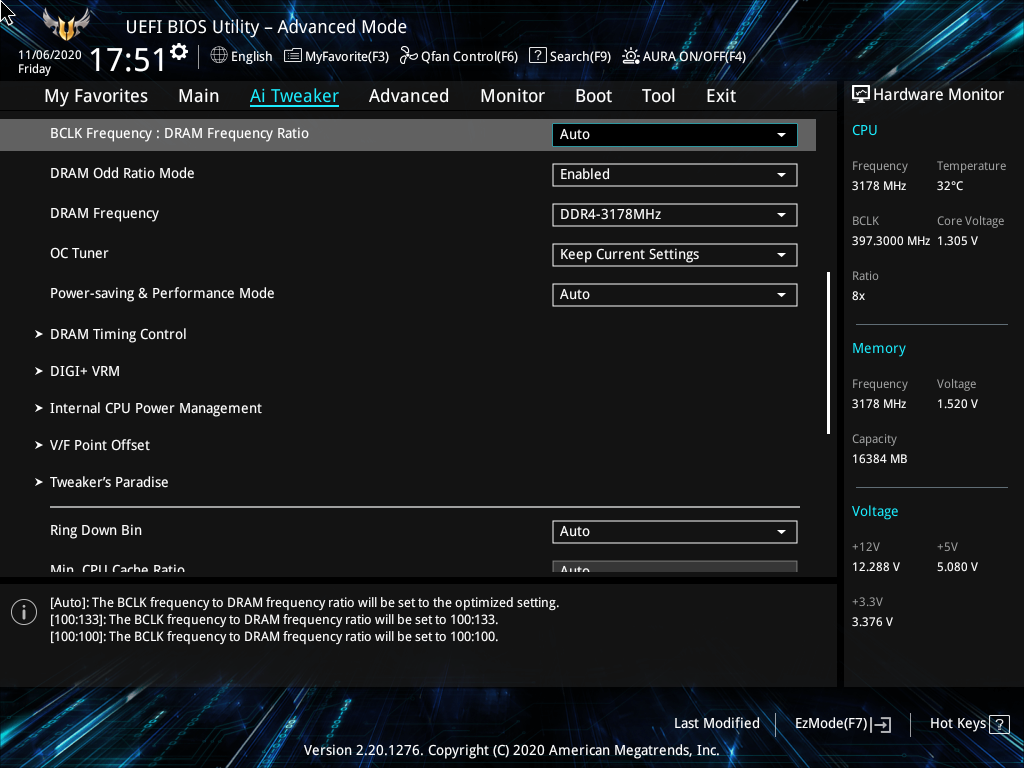Select the OC Tuner label
Viewport: 1024px width, 768px height.
79,253
